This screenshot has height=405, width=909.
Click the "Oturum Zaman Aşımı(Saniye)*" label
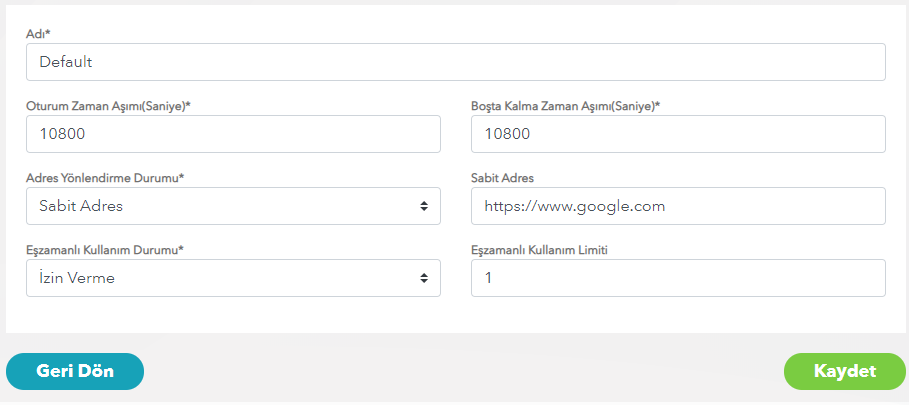(x=107, y=105)
